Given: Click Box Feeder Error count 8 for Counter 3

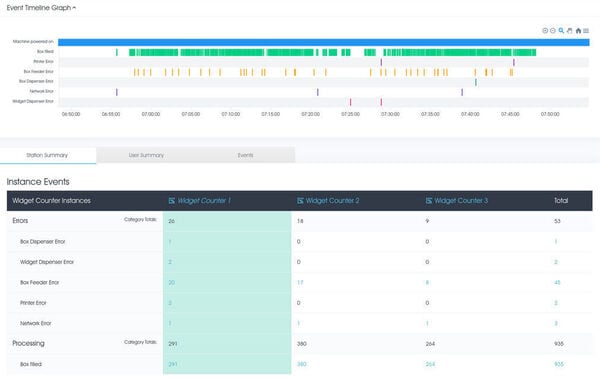Looking at the screenshot, I should 427,282.
